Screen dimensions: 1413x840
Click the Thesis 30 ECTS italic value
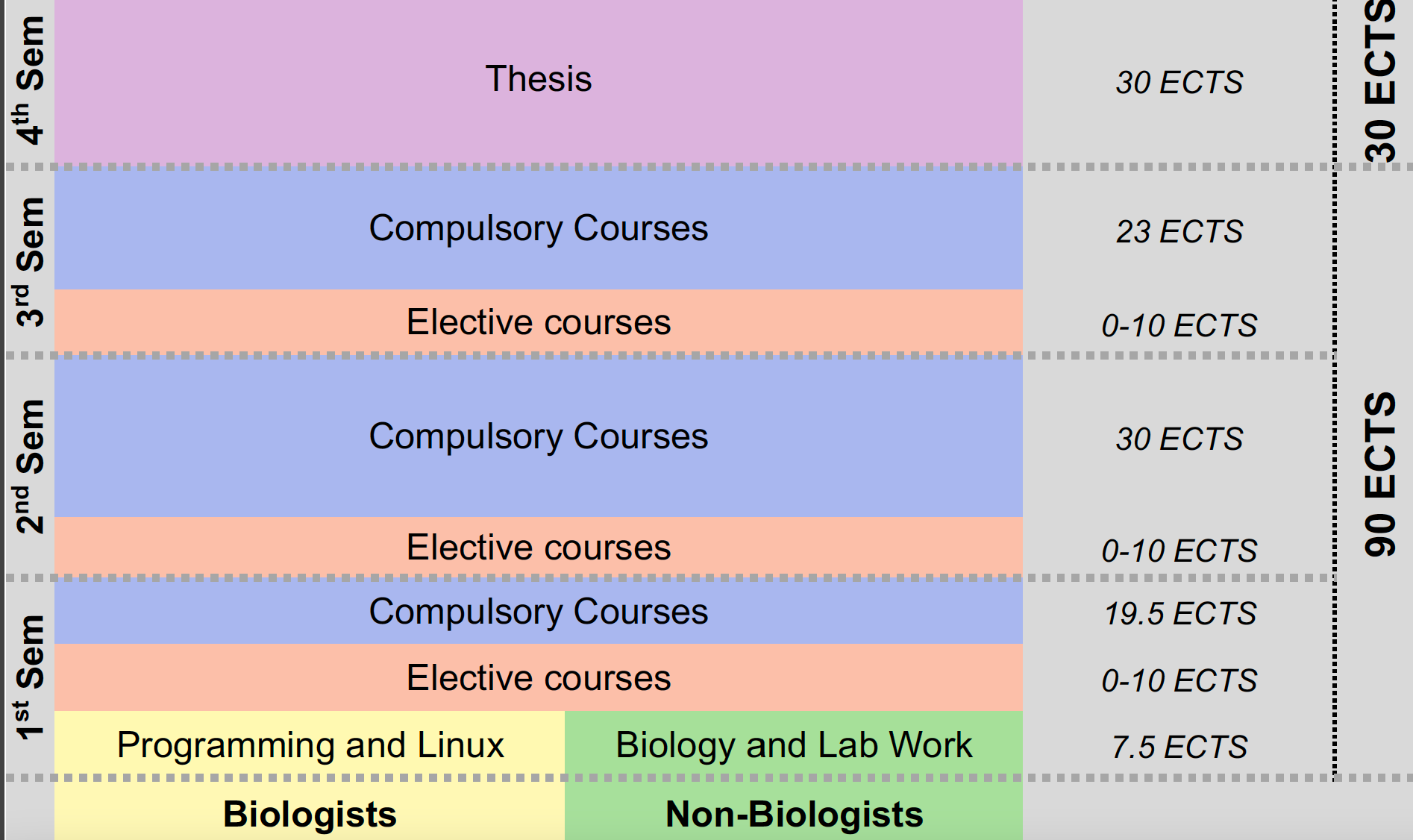pos(1179,83)
